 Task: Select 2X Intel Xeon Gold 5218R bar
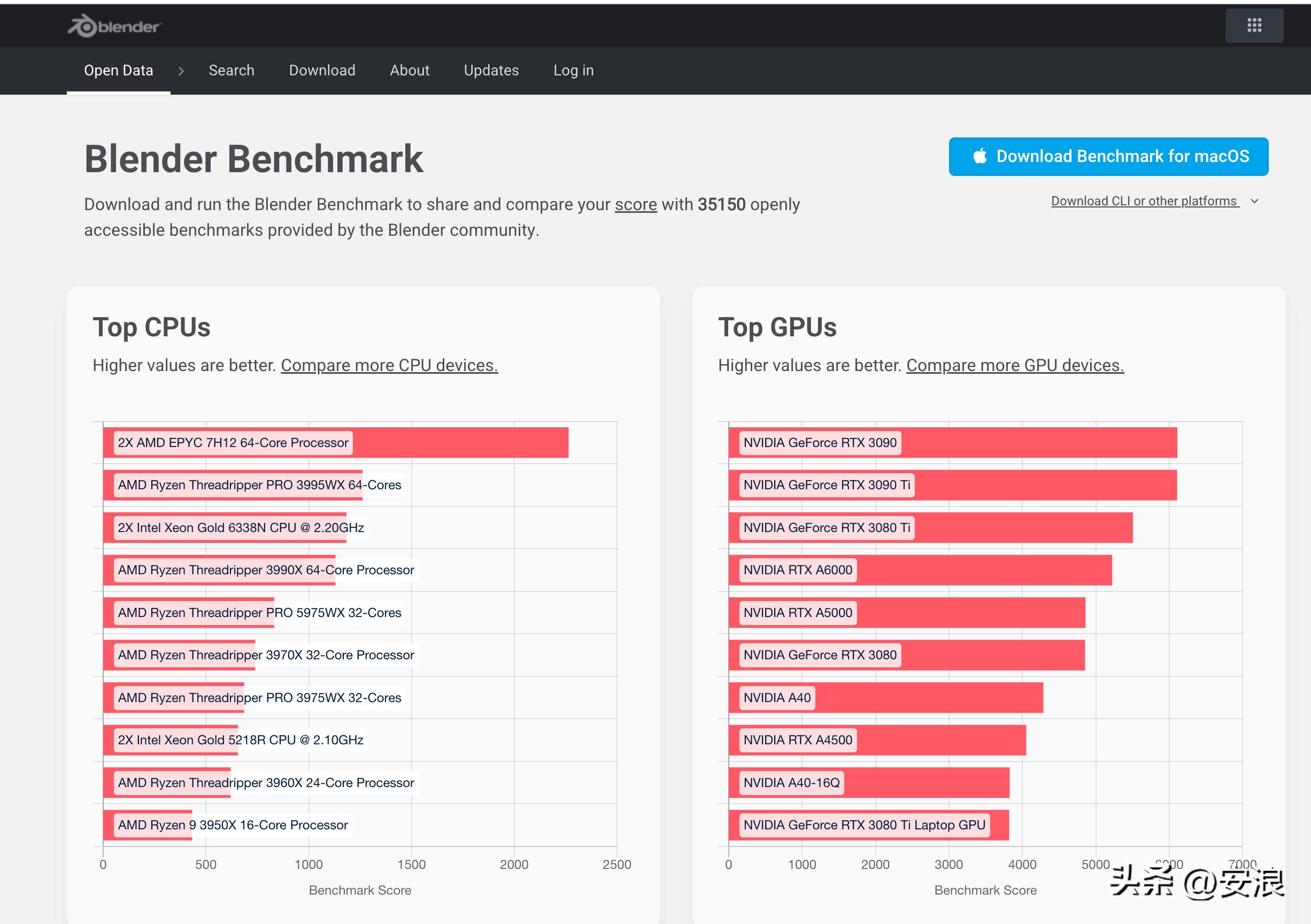click(x=170, y=740)
